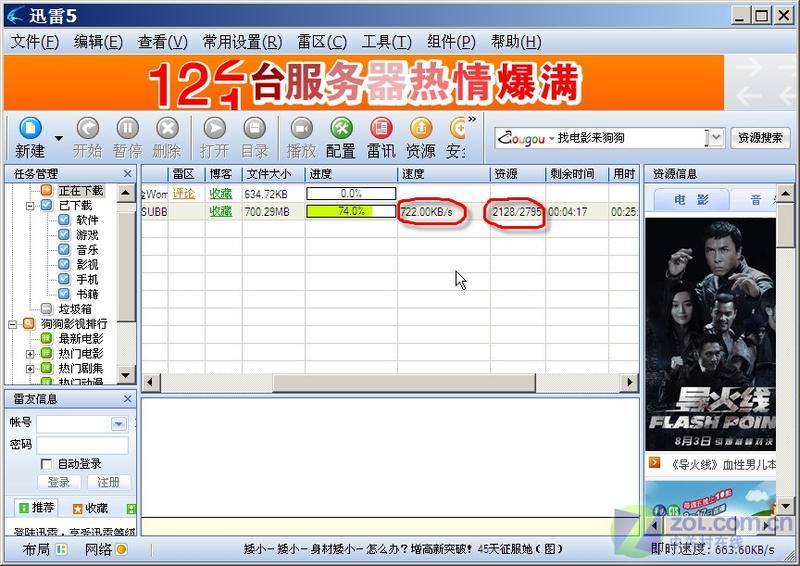Click the 注册 register button
800x566 pixels.
(108, 482)
